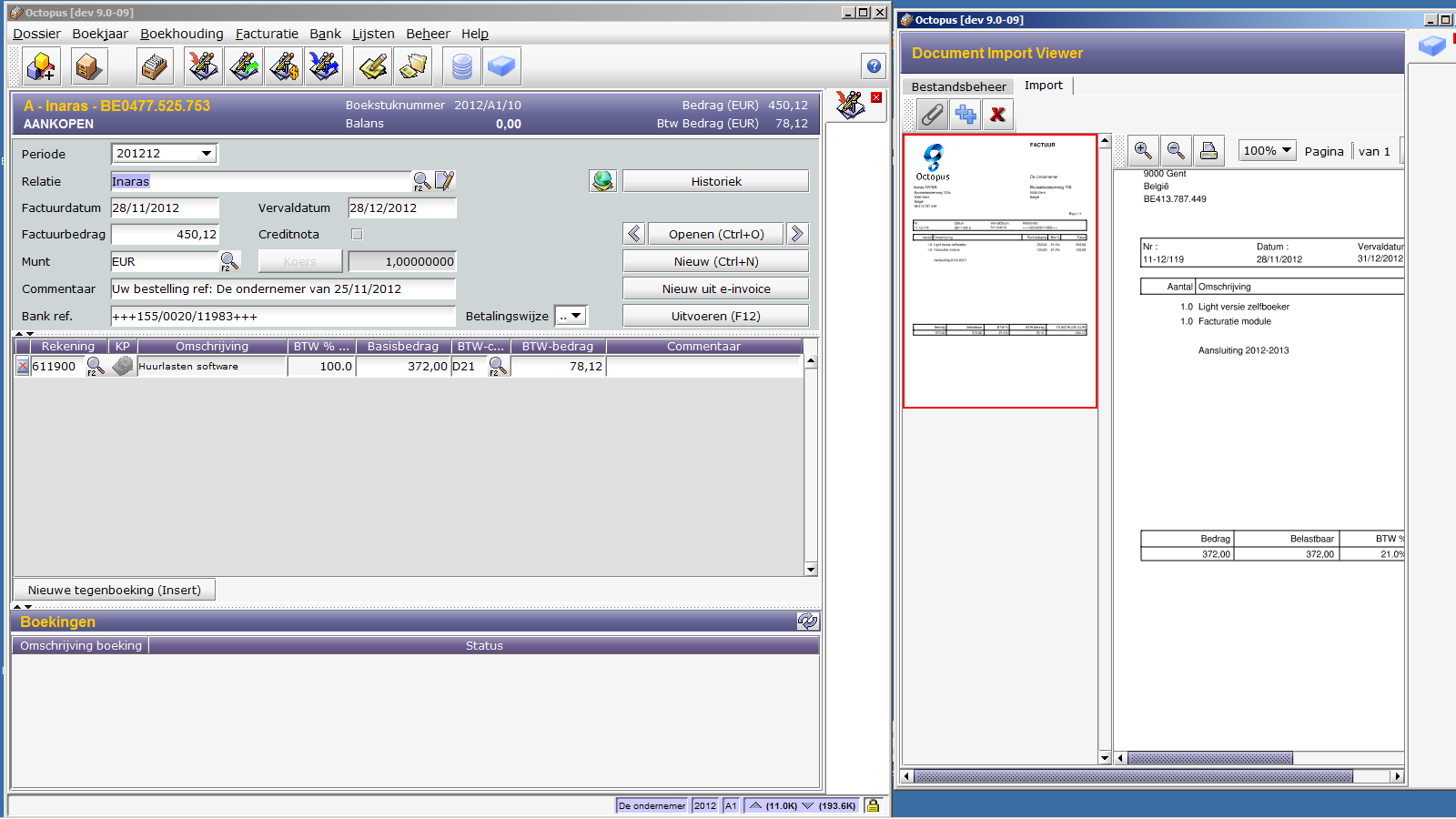The image size is (1456, 819).
Task: Open the Facturatie menu
Action: [267, 34]
